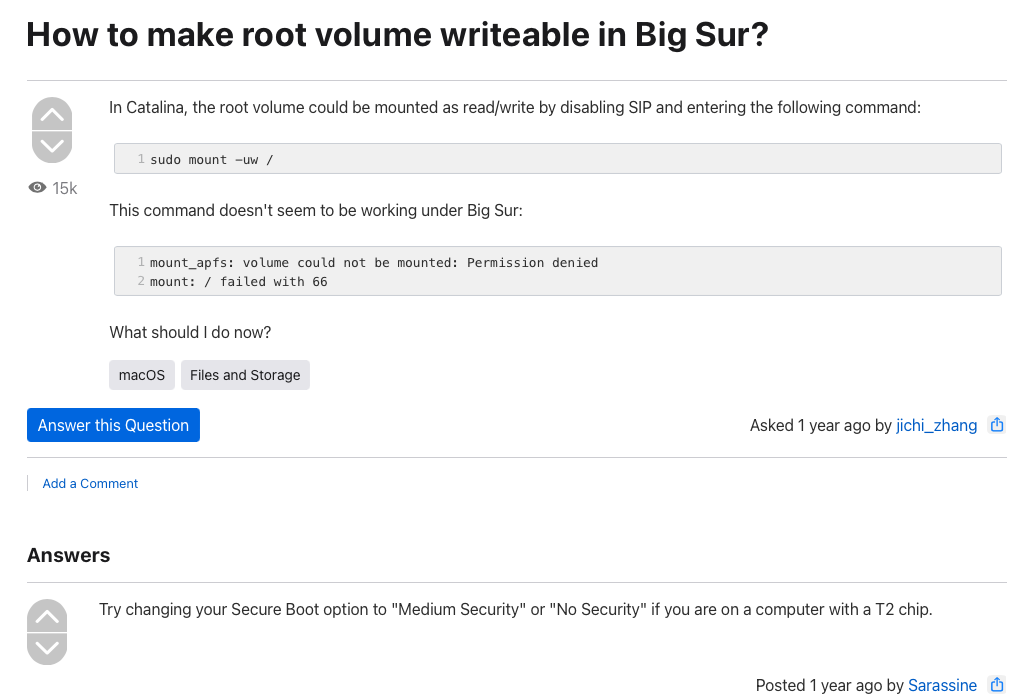
Task: Click the 15k view count
Action: coord(65,188)
